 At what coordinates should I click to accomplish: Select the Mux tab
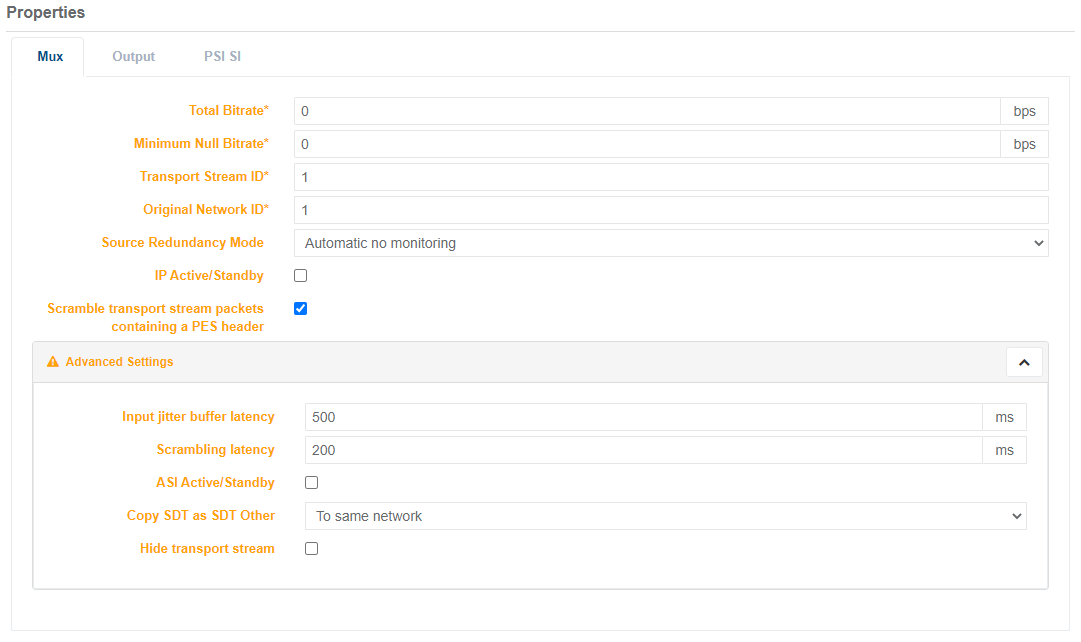click(50, 57)
